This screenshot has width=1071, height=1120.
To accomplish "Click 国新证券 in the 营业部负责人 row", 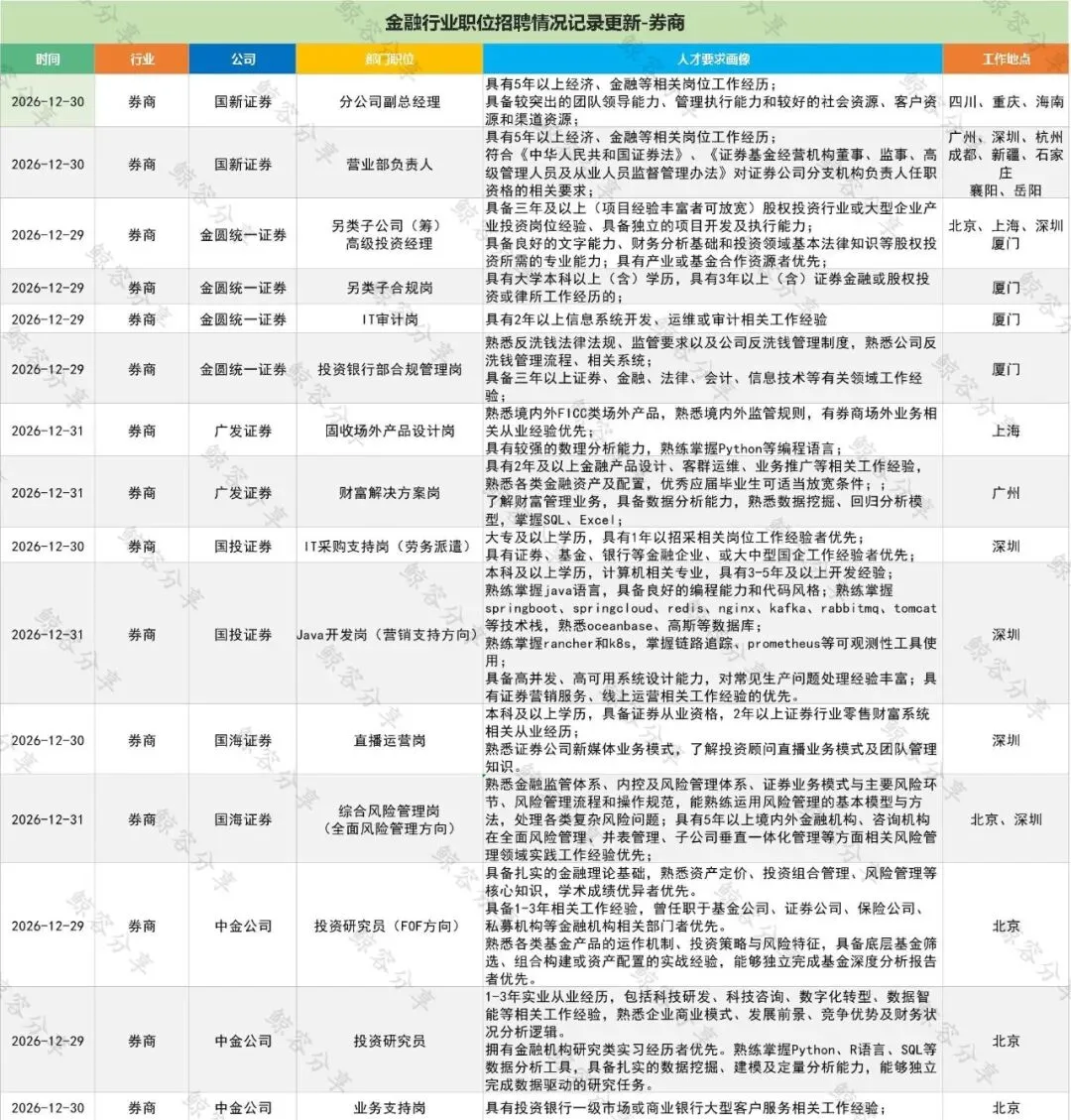I will (x=243, y=164).
